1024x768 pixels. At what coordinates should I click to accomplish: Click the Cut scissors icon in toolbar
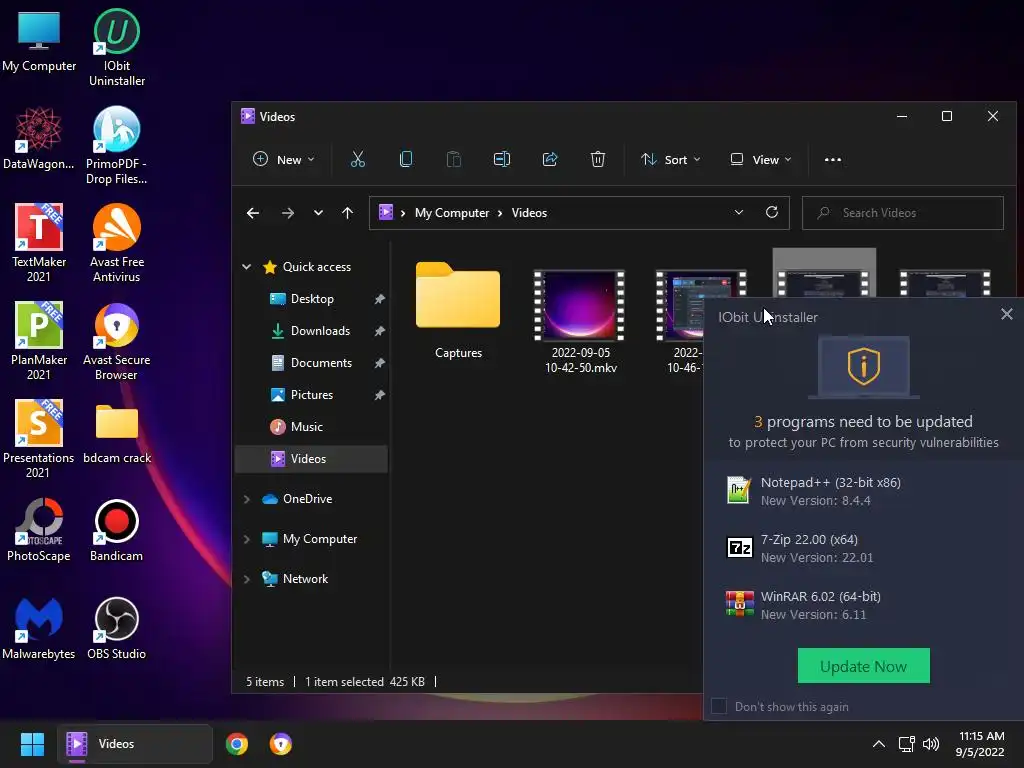coord(358,159)
